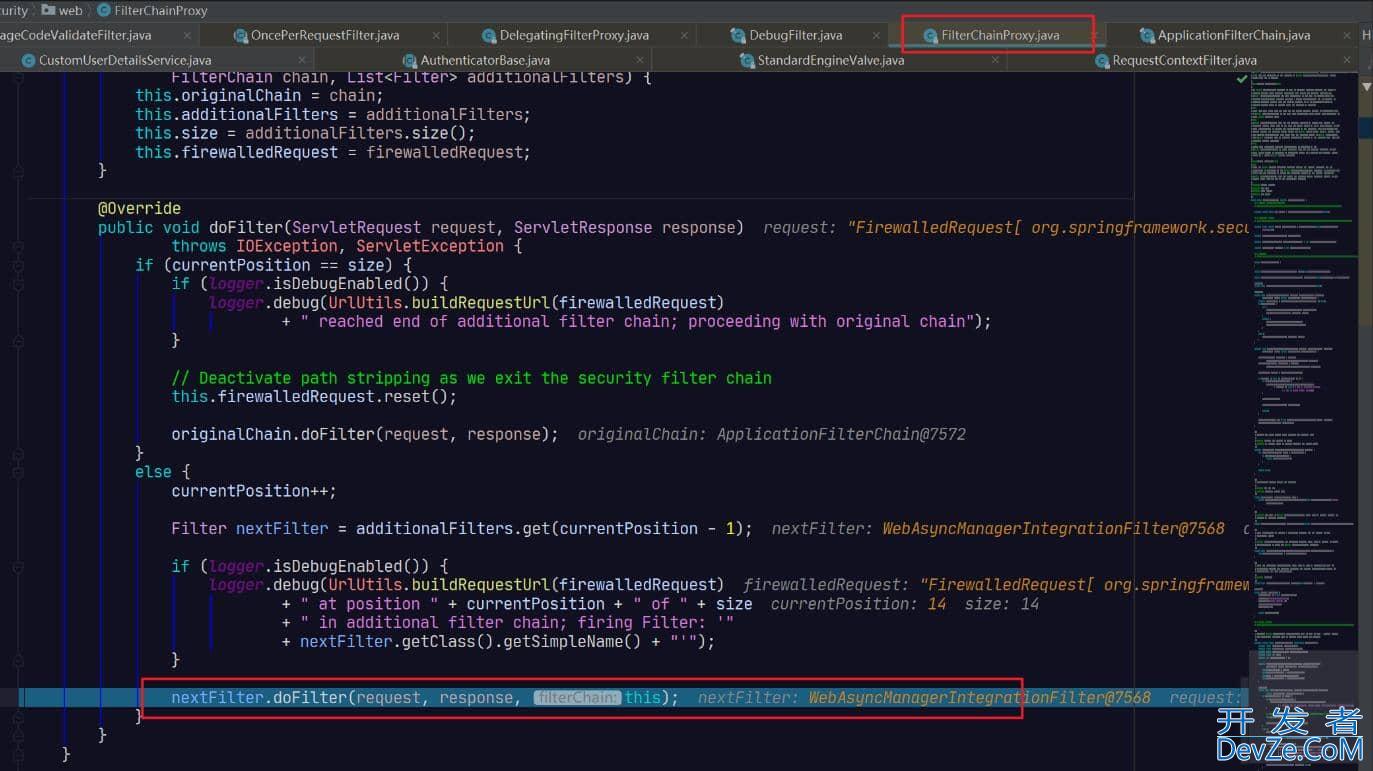Screen dimensions: 1373x771
Task: Click 'this.originalChain = chain;' line
Action: [259, 96]
